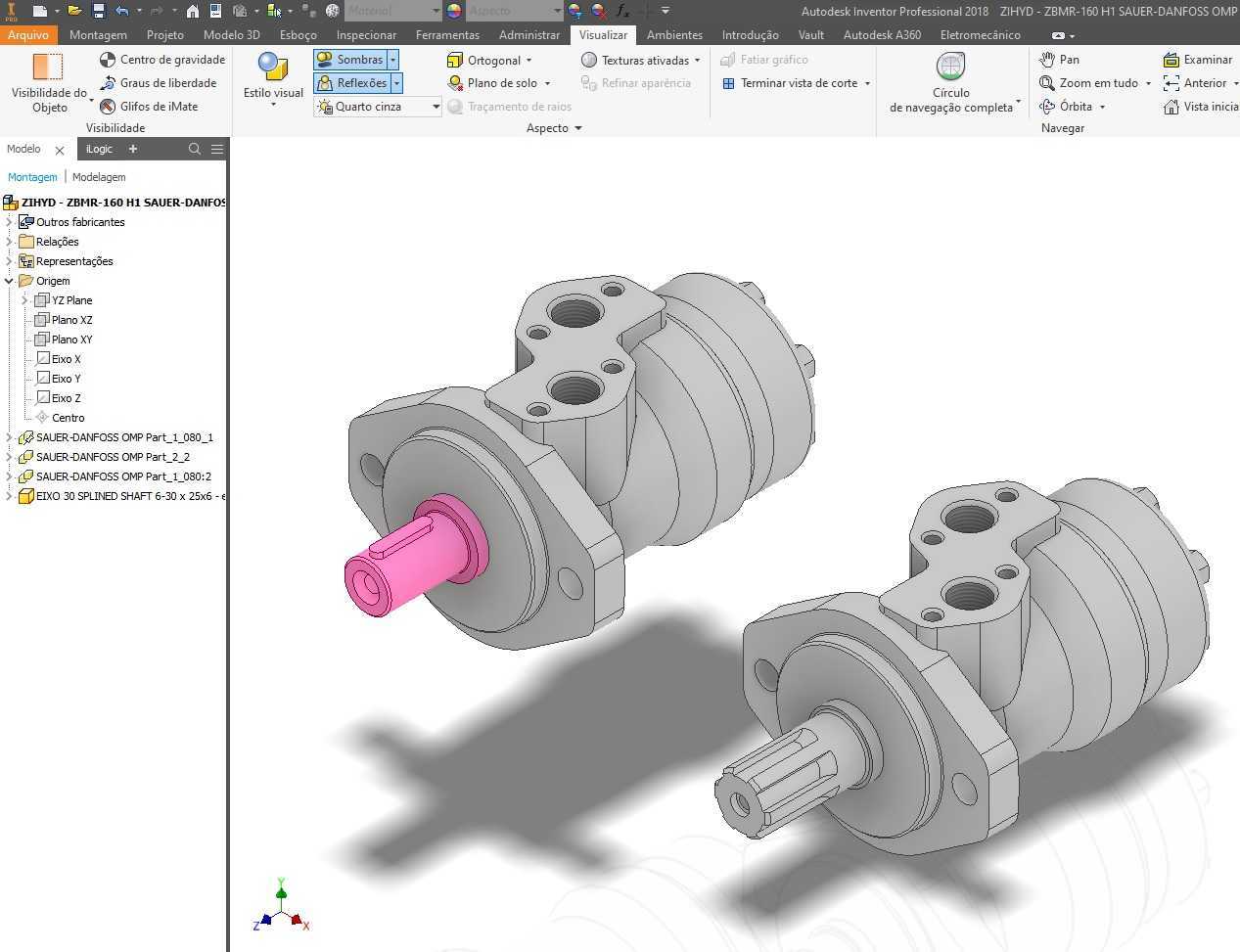Switch to the Eletromecânico tab
Screen dimensions: 1240x952
[980, 34]
